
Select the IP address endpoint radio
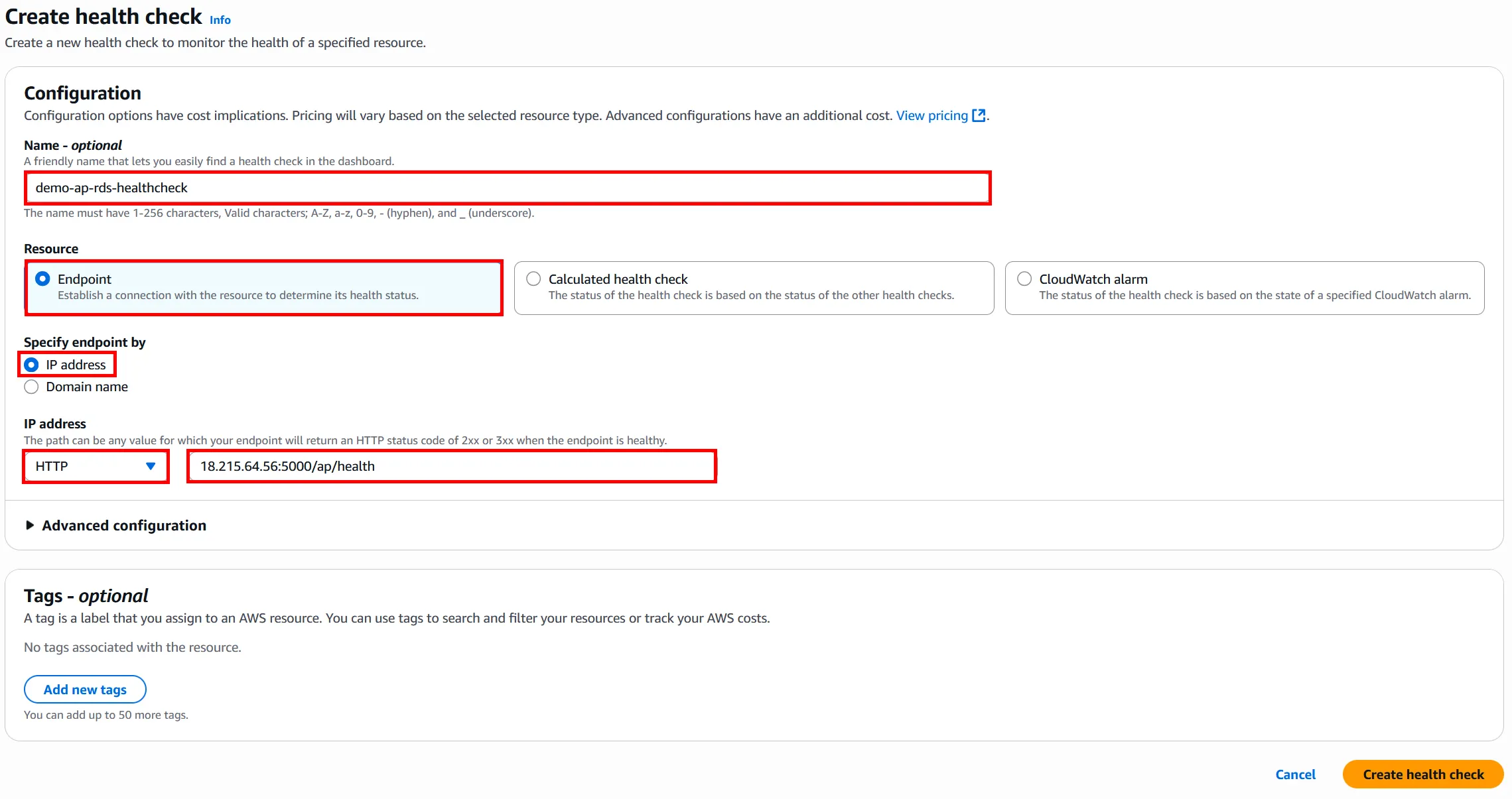(x=31, y=365)
